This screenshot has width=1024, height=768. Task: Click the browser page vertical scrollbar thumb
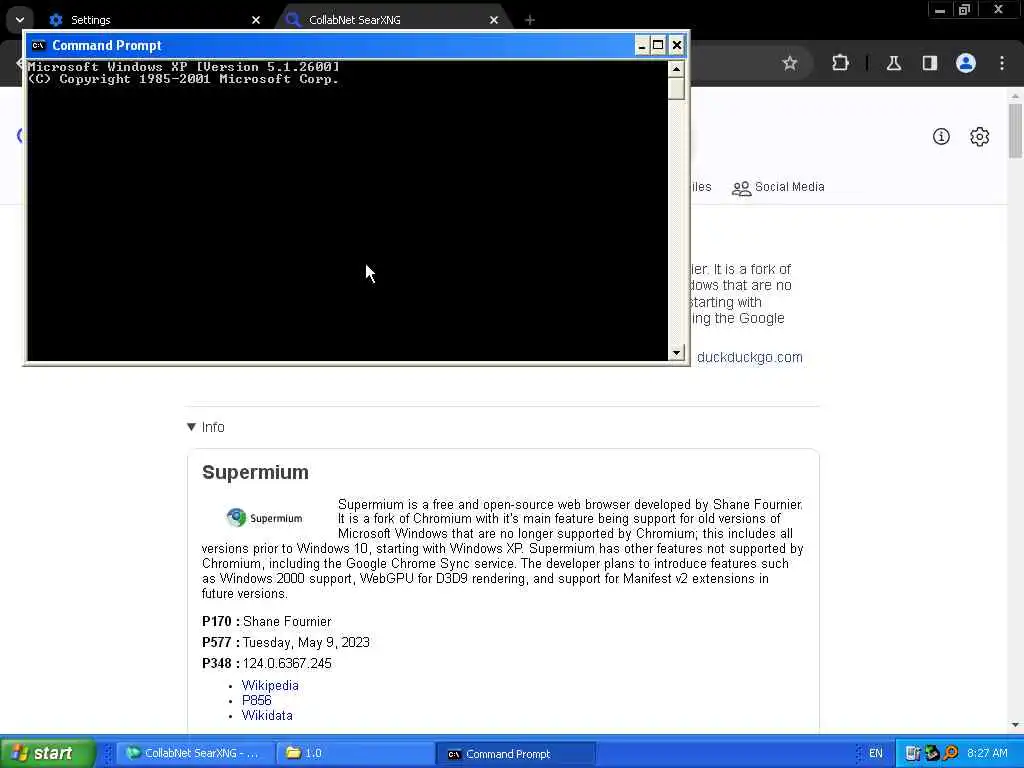click(x=1015, y=131)
